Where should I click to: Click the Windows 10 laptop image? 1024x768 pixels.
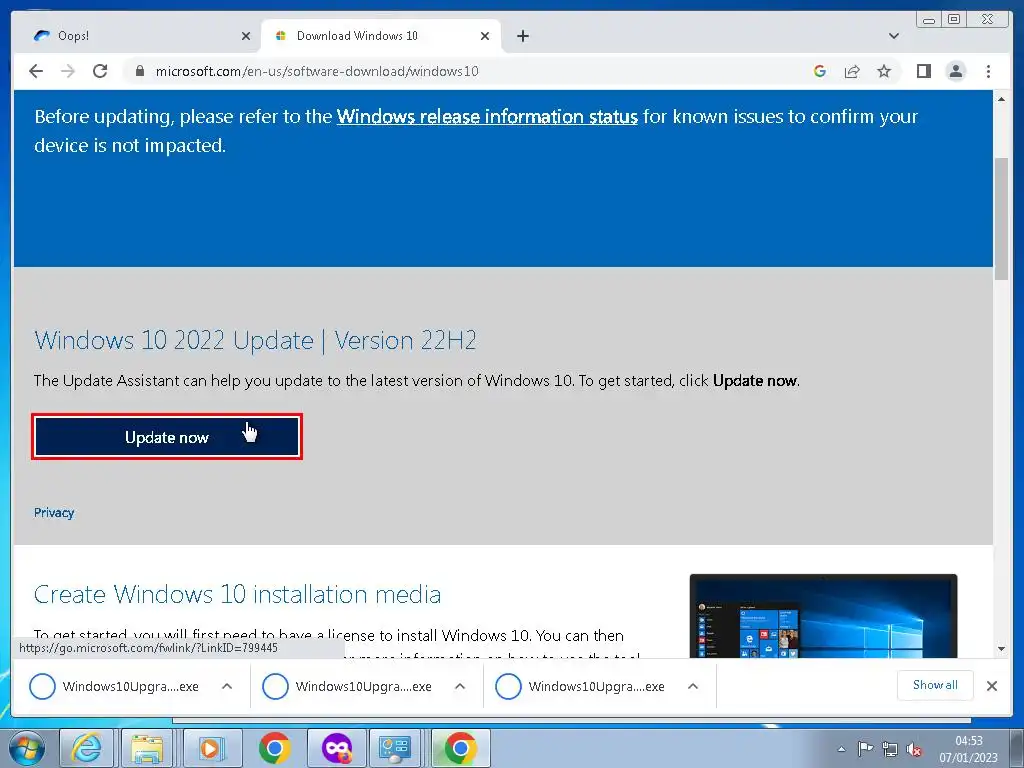(x=824, y=616)
